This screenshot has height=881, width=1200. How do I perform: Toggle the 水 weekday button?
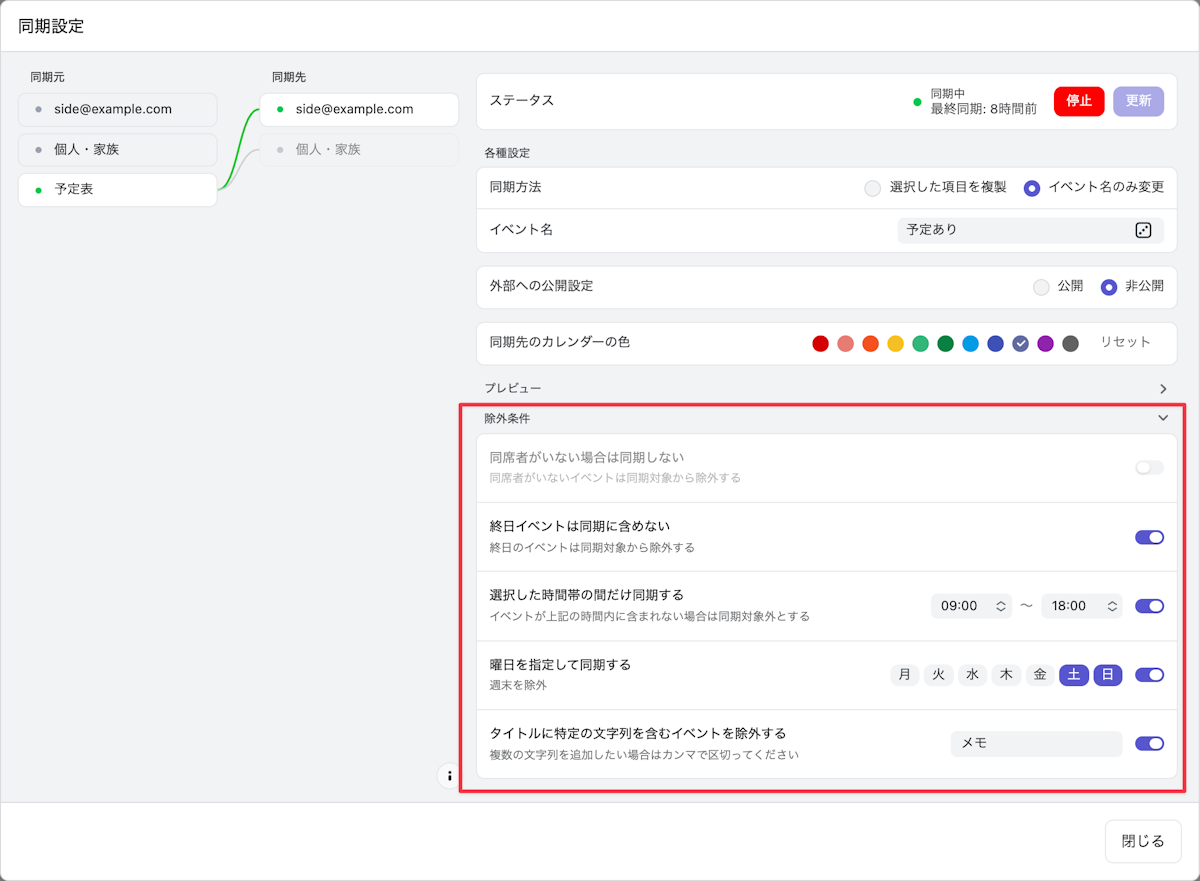[972, 675]
